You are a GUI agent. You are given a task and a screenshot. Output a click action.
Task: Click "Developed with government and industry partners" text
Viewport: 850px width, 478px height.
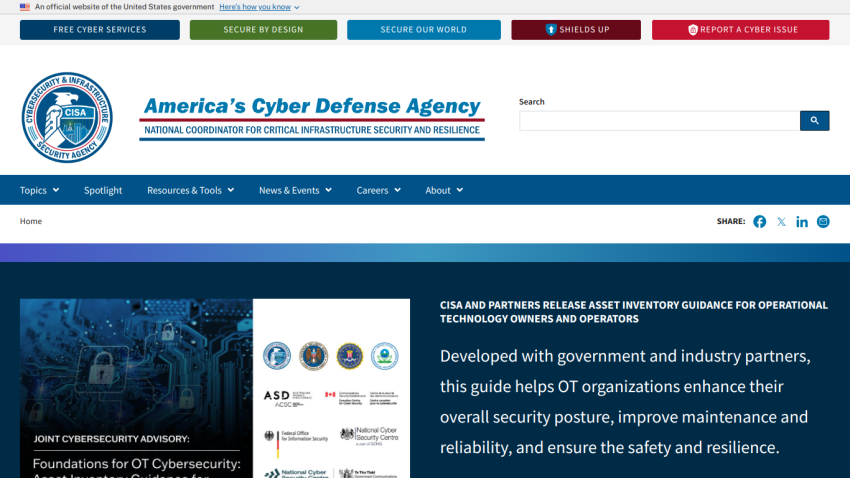[625, 356]
